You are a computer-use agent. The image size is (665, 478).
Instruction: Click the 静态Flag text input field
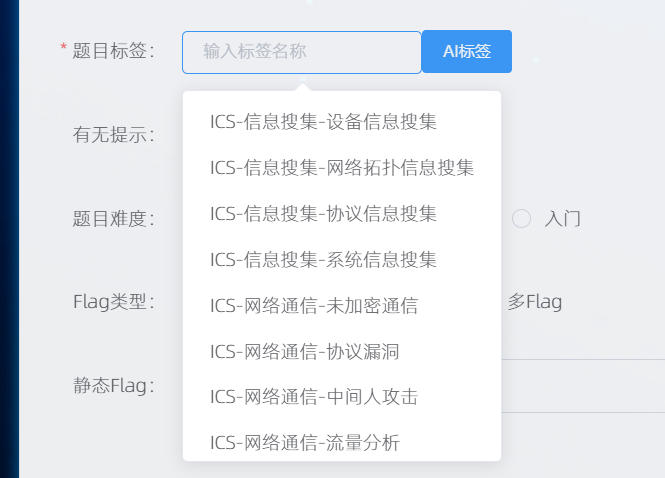(x=580, y=386)
